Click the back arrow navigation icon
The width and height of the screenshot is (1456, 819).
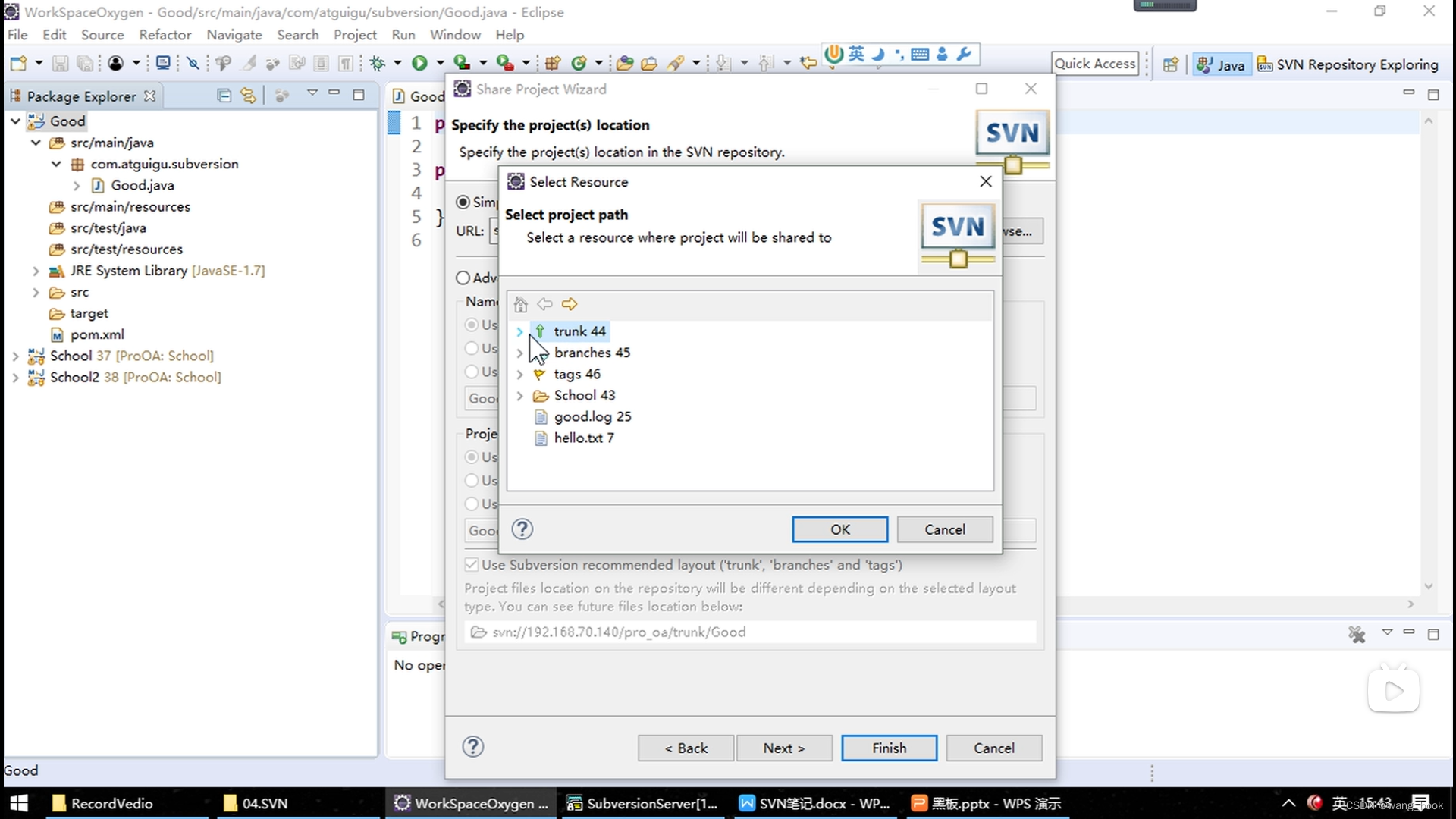(544, 304)
